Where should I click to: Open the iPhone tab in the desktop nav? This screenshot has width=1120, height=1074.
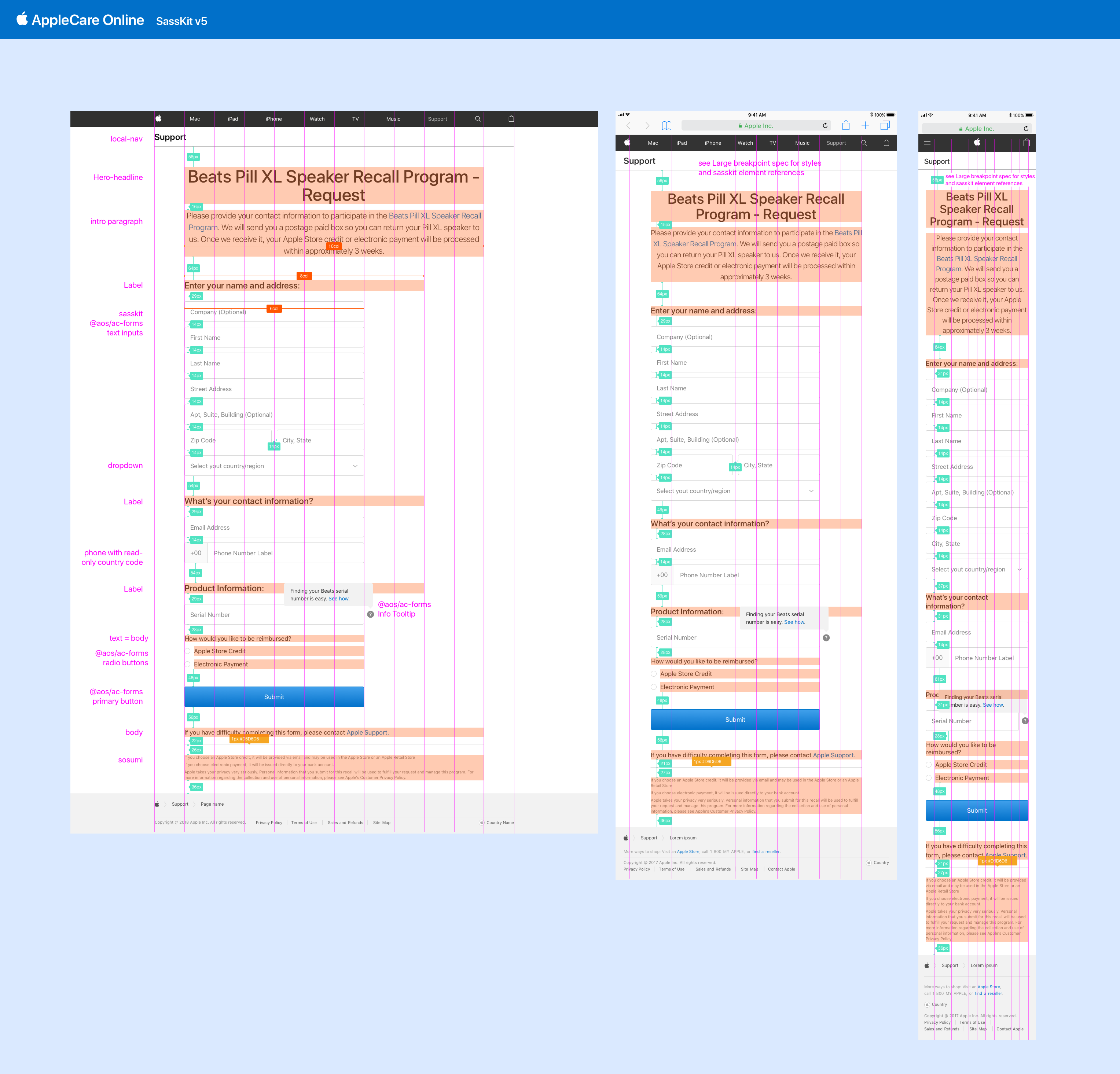274,119
